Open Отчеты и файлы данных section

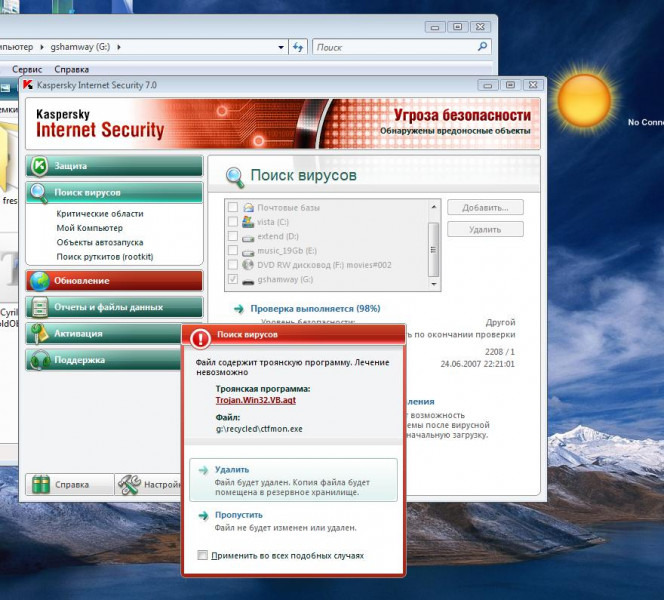(114, 307)
